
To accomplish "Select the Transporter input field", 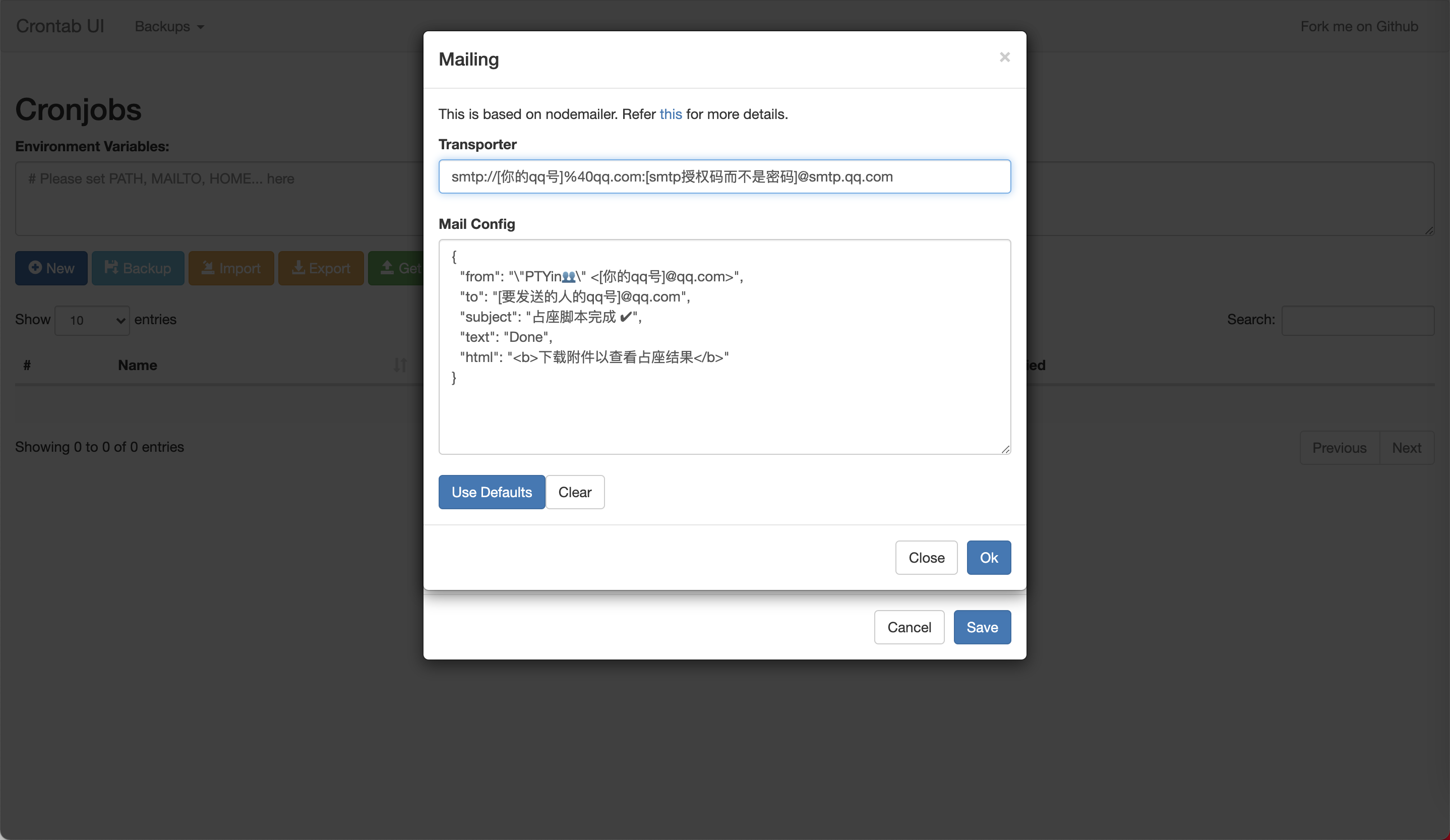I will click(725, 176).
